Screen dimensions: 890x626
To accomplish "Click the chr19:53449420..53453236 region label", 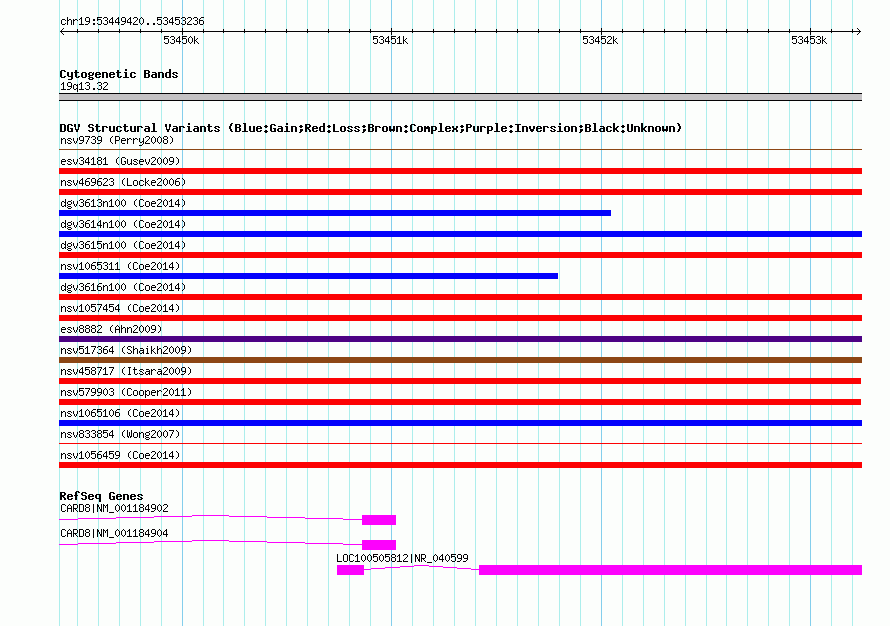I will pyautogui.click(x=132, y=22).
